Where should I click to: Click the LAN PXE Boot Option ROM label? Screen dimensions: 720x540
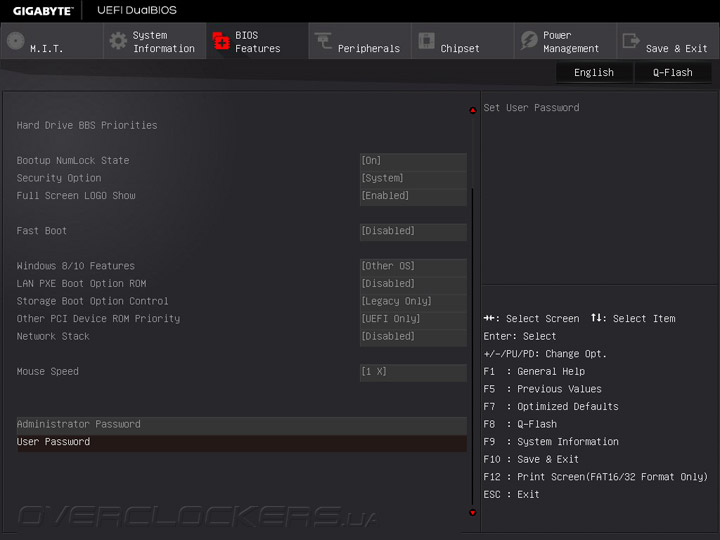click(81, 284)
